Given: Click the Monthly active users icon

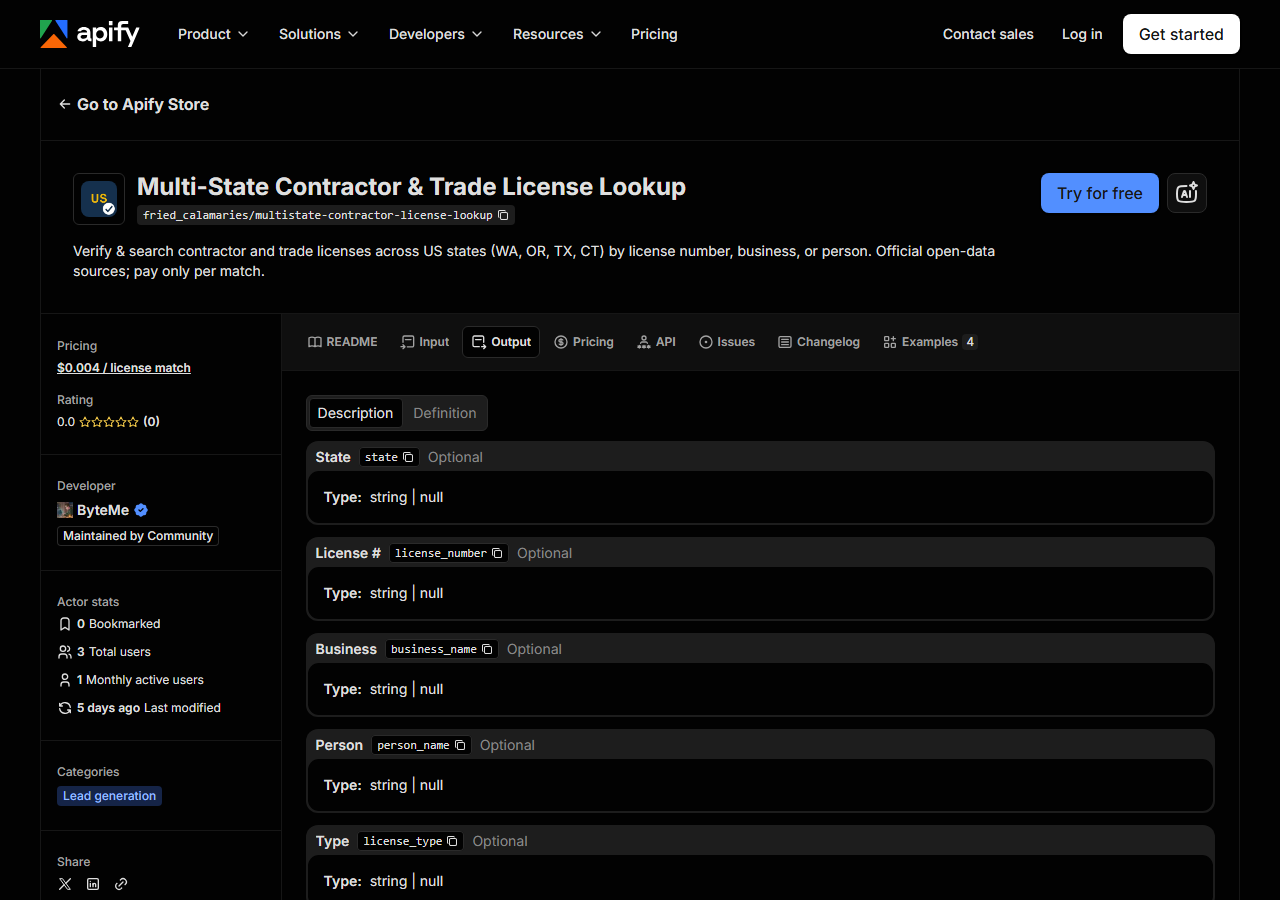Looking at the screenshot, I should (x=65, y=680).
